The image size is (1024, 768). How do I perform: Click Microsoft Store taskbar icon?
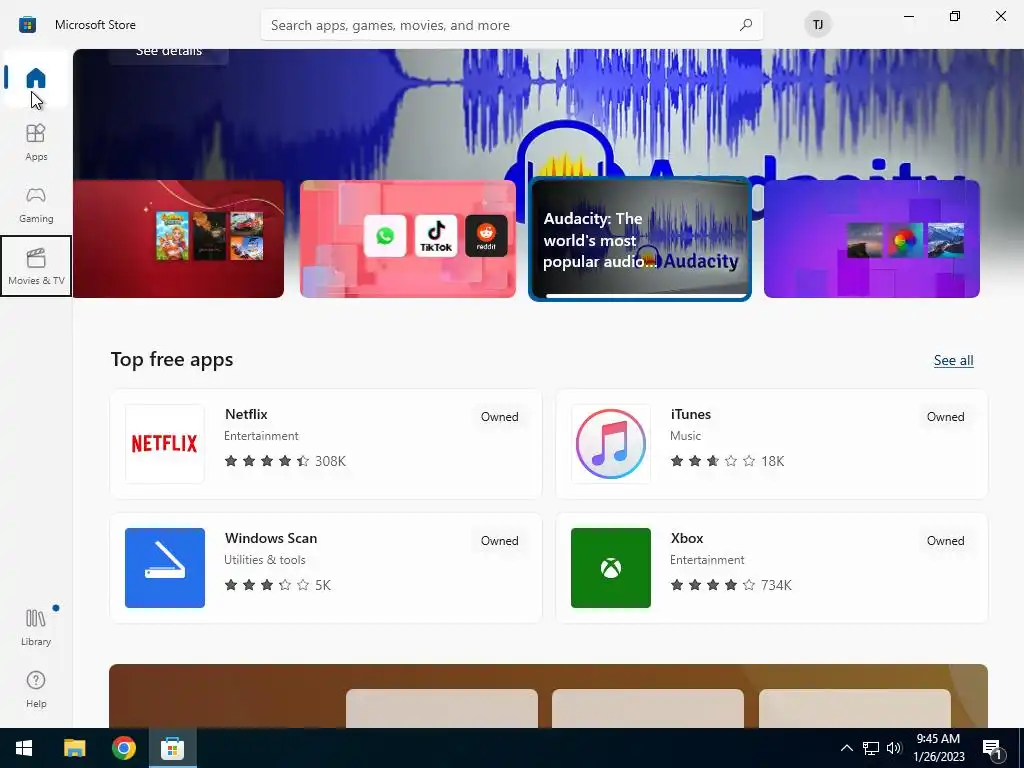click(172, 748)
